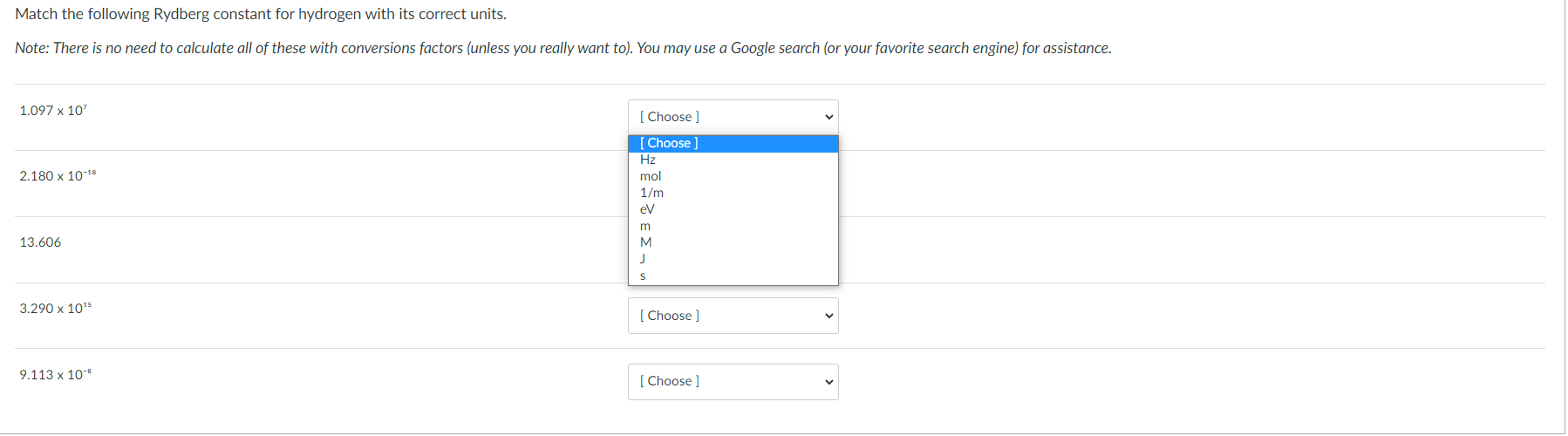Image resolution: width=1568 pixels, height=436 pixels.
Task: Pick the uppercase M unit option
Action: pyautogui.click(x=646, y=242)
